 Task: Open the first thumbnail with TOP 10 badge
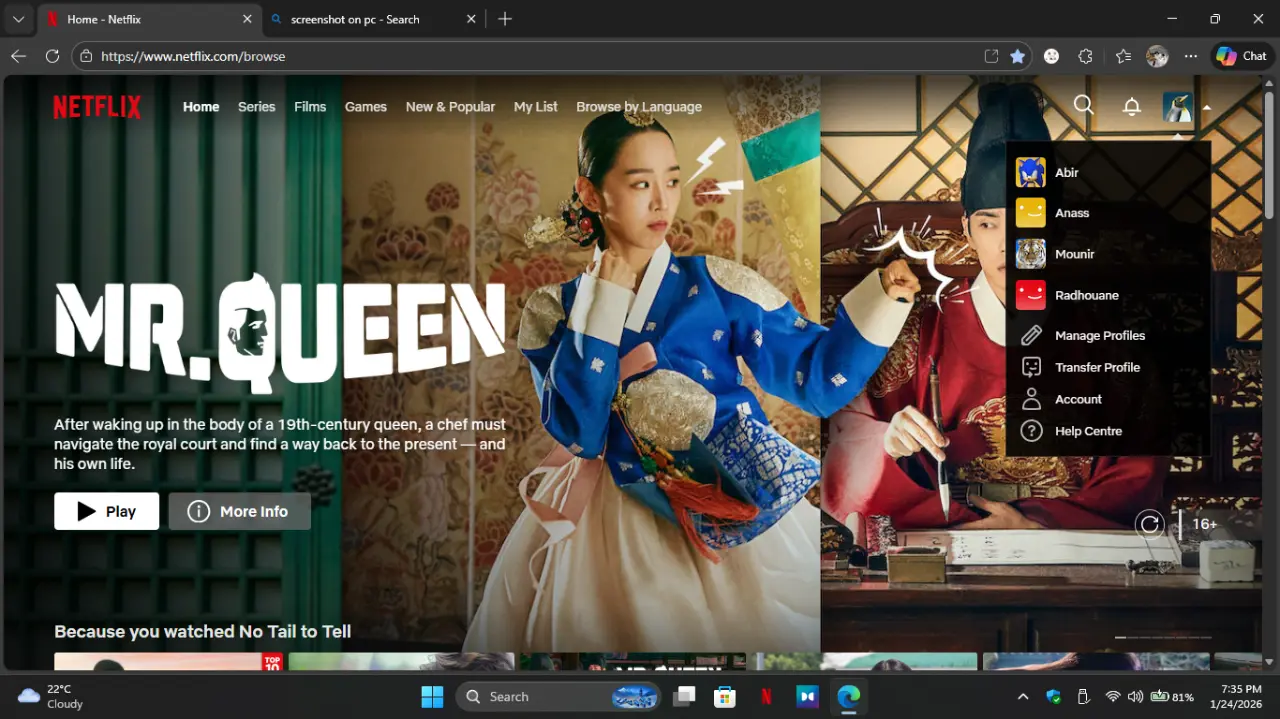(168, 661)
